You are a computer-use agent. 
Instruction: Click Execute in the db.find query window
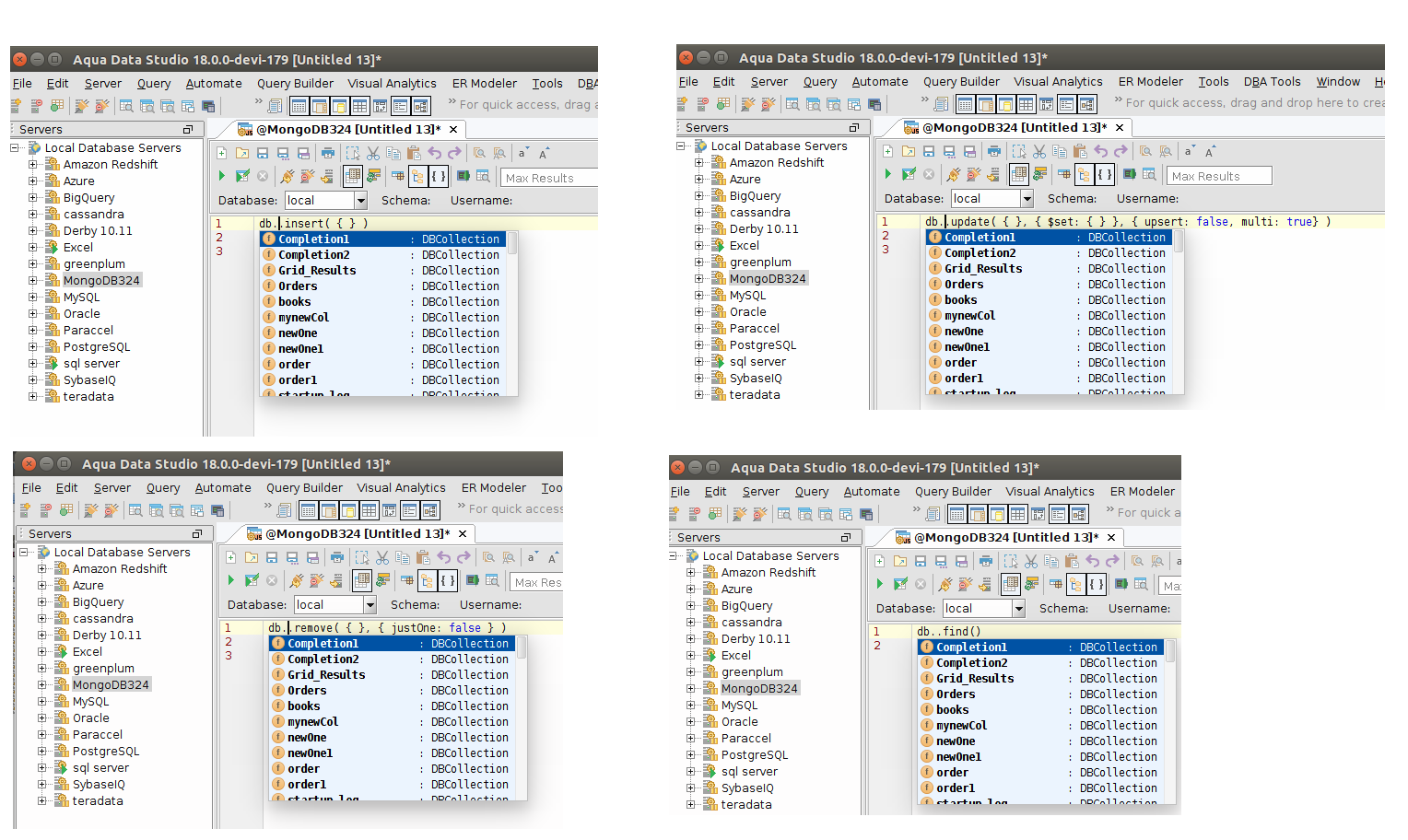point(880,584)
